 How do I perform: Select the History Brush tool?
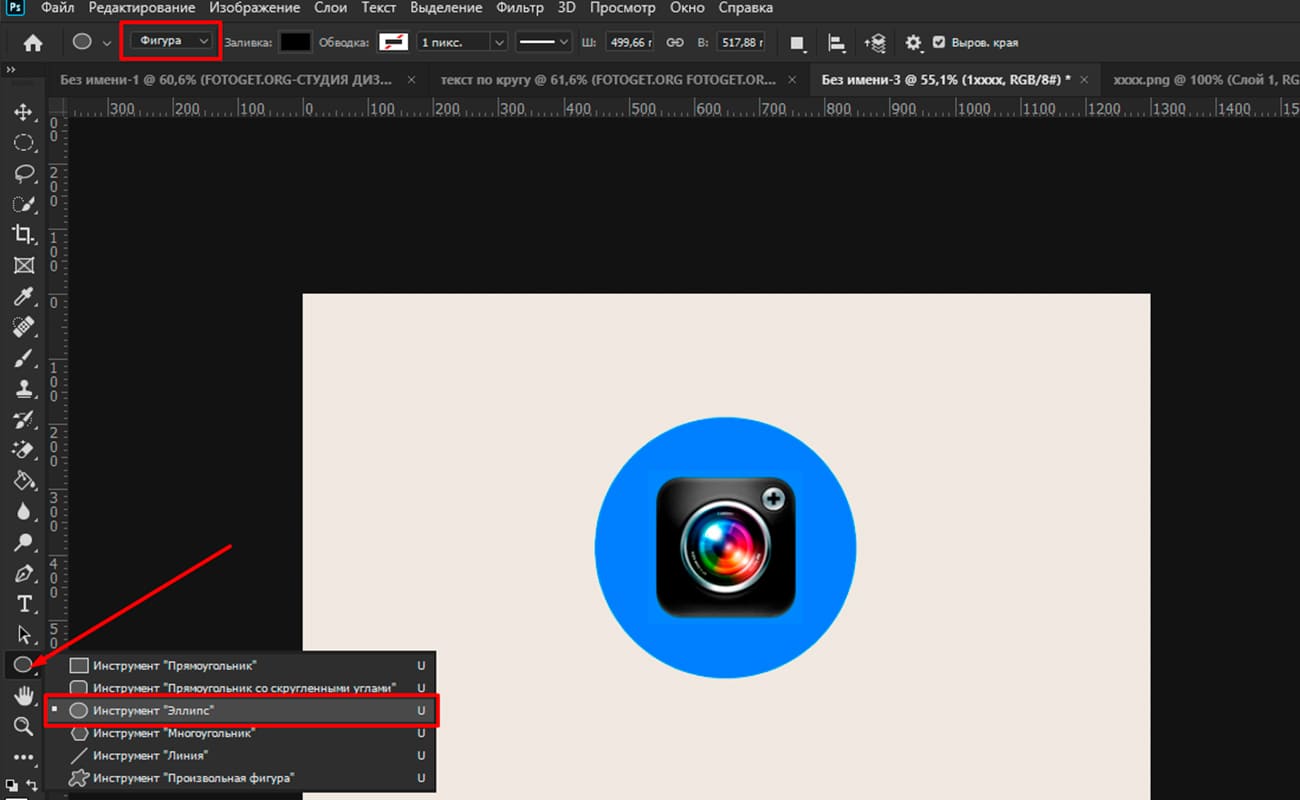(23, 419)
